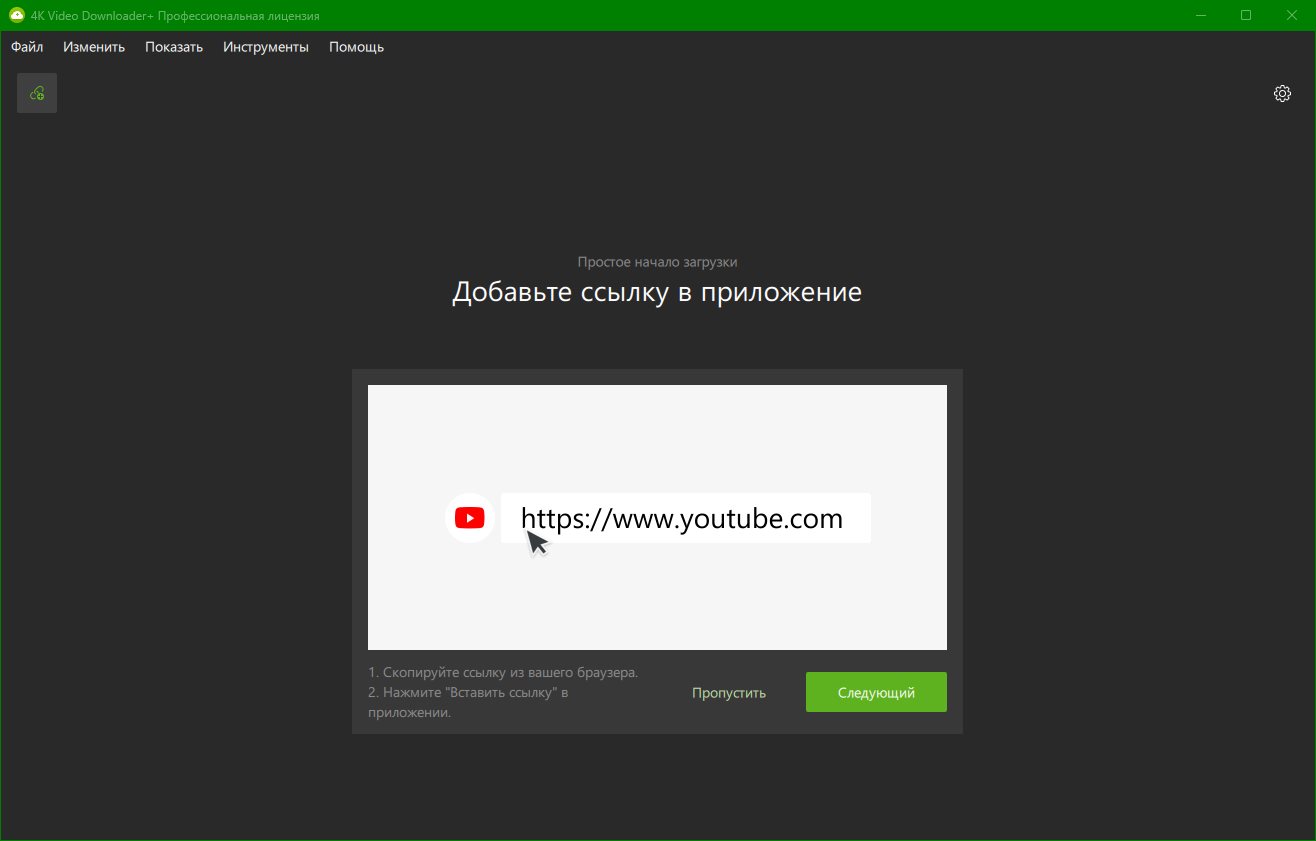Click the Простое начало загрузки subtitle

click(x=657, y=262)
